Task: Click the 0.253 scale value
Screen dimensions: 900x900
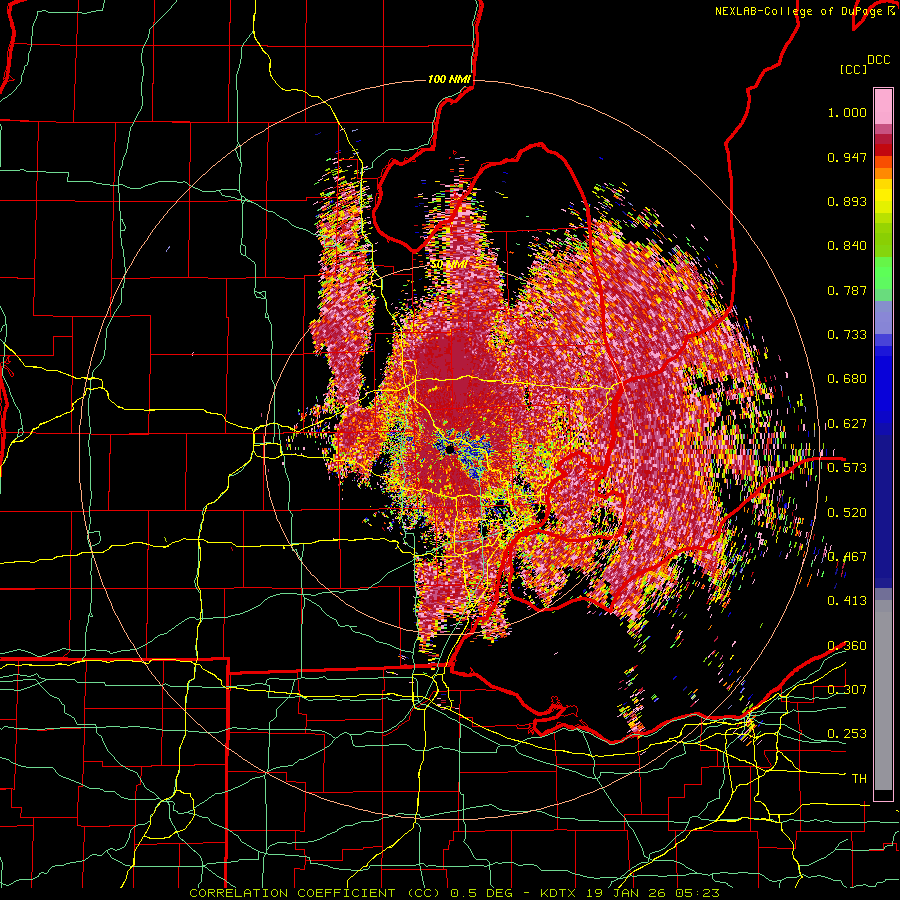Action: (847, 734)
